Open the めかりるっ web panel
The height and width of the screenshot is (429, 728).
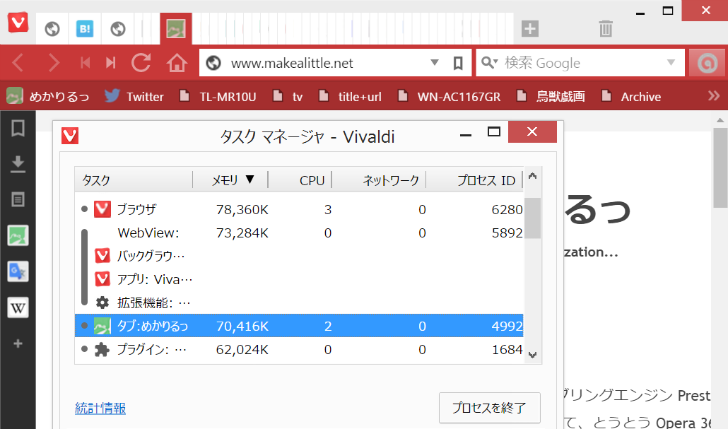(18, 235)
